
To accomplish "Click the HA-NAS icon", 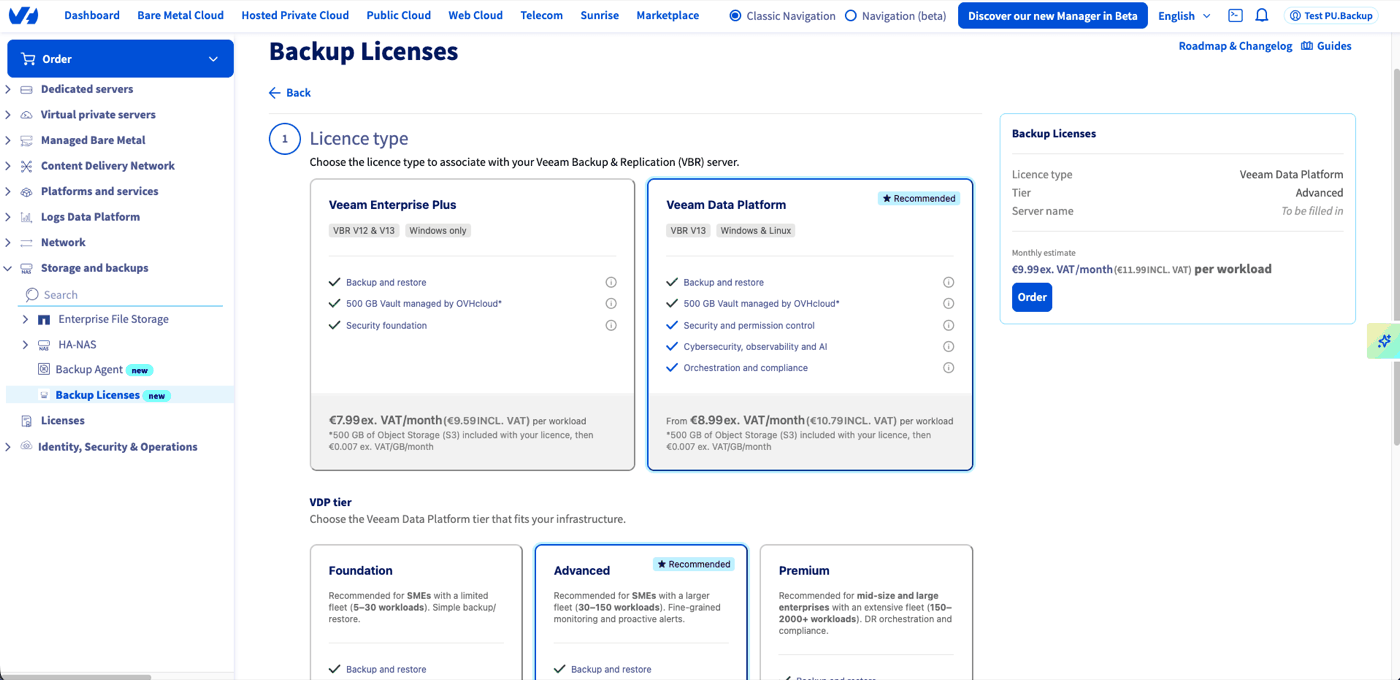I will 44,345.
